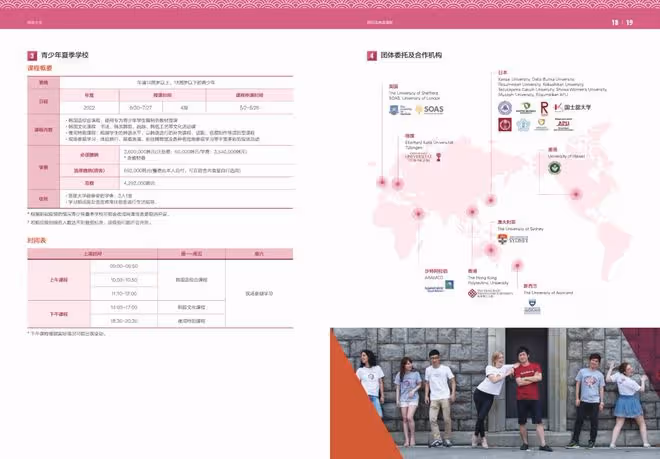Screen dimensions: 660x459
Task: Click the text SOAS, University of London
Action: (414, 98)
